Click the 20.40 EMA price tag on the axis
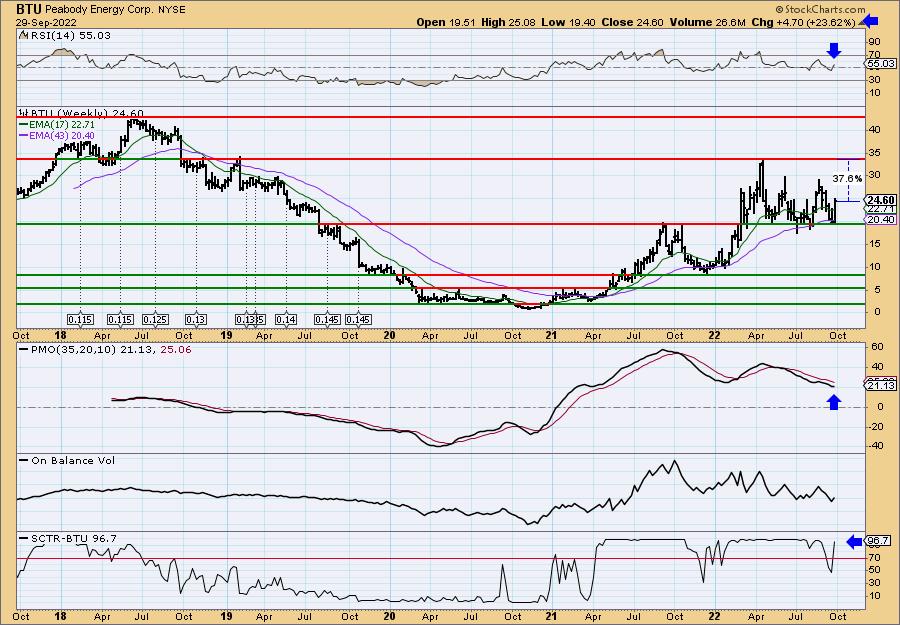 [881, 219]
